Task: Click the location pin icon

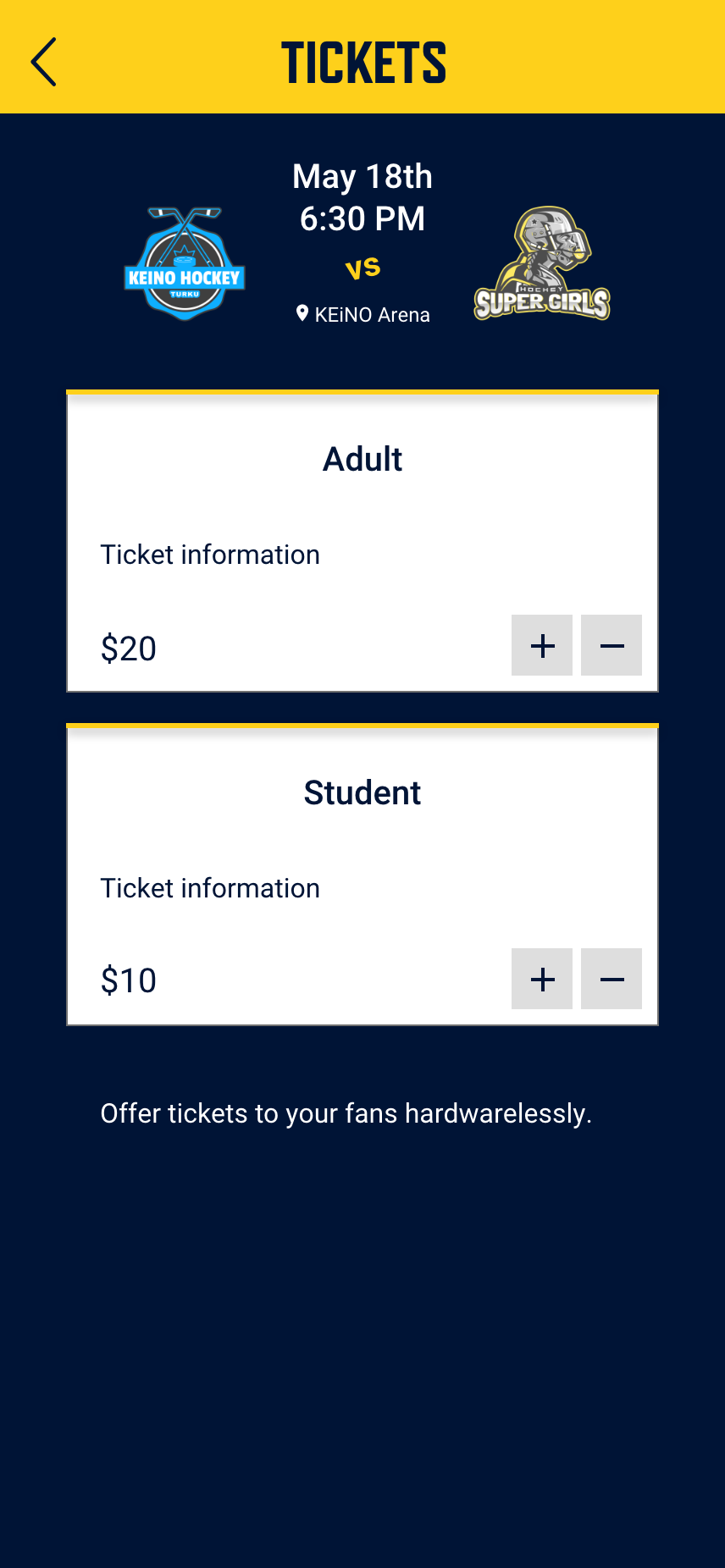Action: click(x=302, y=313)
